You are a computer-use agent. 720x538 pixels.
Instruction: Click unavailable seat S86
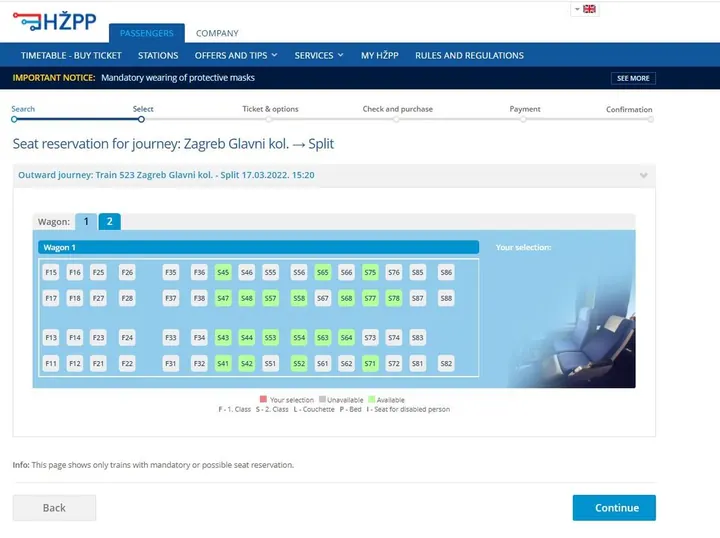click(x=446, y=272)
